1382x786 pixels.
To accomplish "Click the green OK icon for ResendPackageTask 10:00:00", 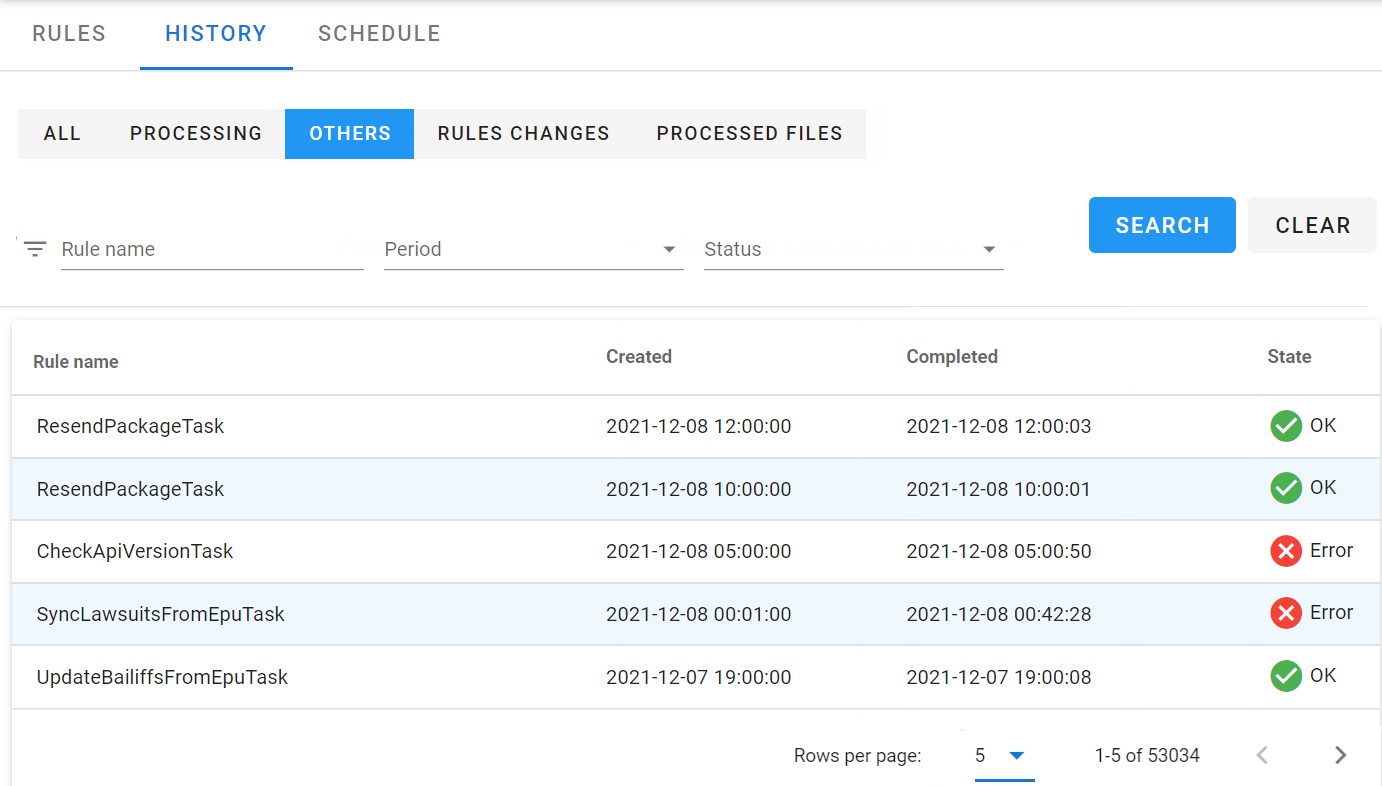I will pyautogui.click(x=1285, y=488).
